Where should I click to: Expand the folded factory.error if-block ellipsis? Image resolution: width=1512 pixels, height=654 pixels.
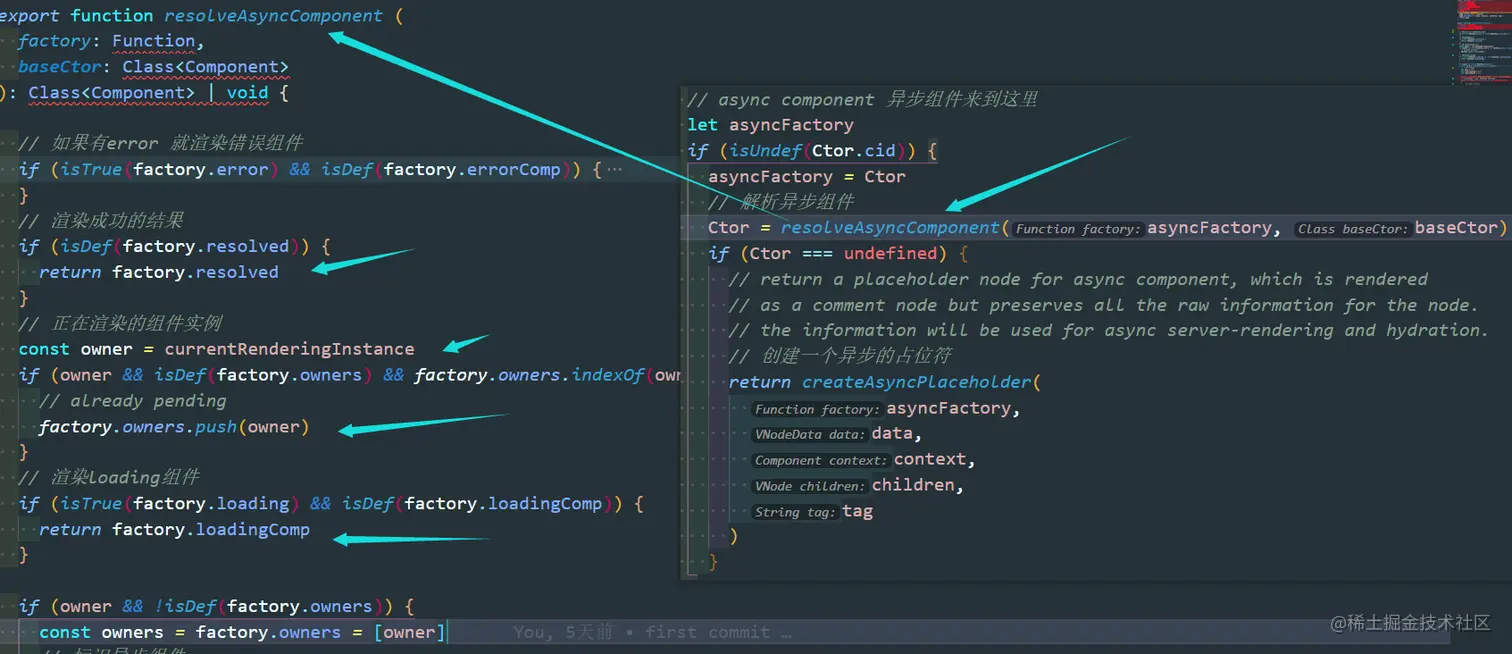pos(614,169)
